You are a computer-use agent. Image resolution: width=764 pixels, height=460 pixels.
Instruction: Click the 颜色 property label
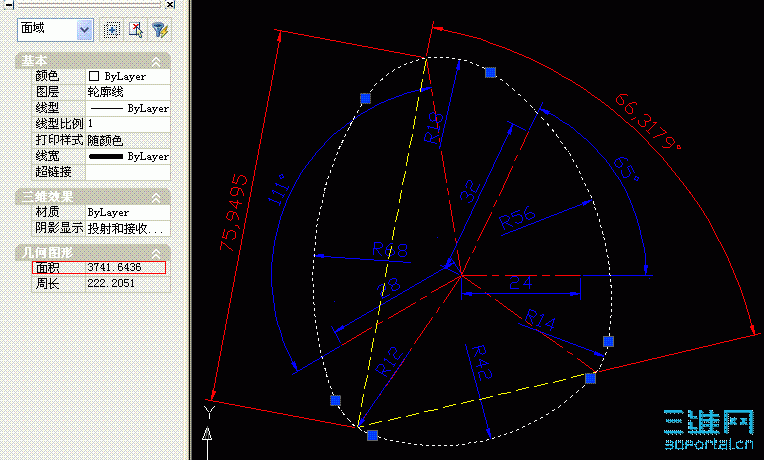coord(47,76)
